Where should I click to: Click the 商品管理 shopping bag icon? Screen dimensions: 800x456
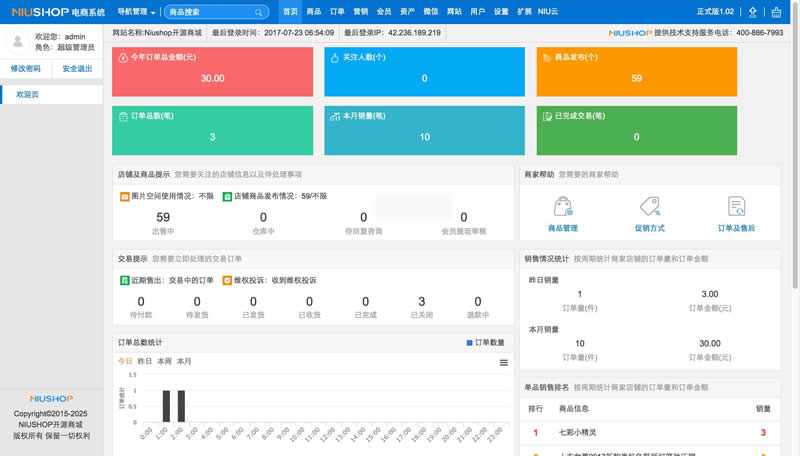point(562,207)
